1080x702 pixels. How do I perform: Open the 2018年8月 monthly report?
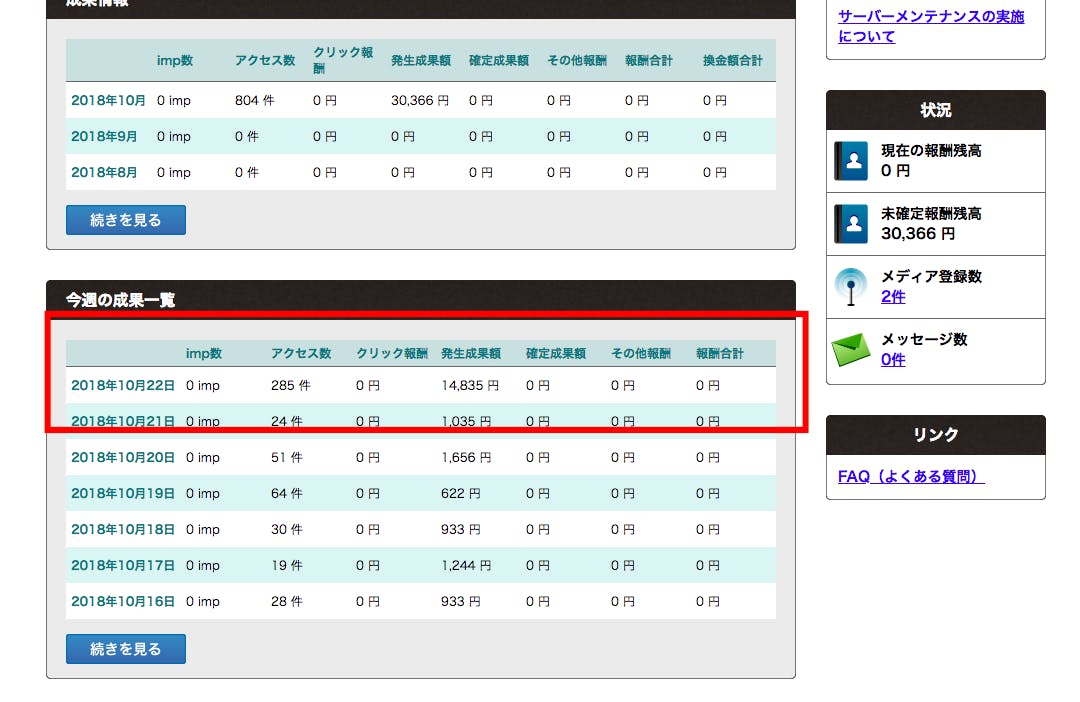click(x=104, y=173)
